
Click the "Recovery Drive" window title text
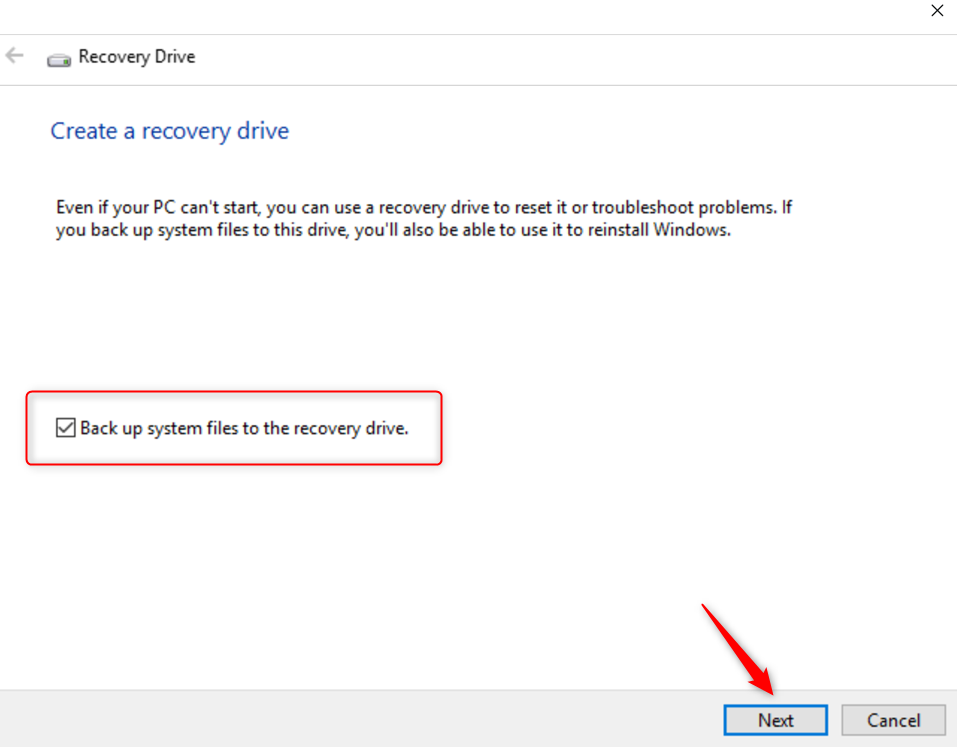pyautogui.click(x=137, y=57)
